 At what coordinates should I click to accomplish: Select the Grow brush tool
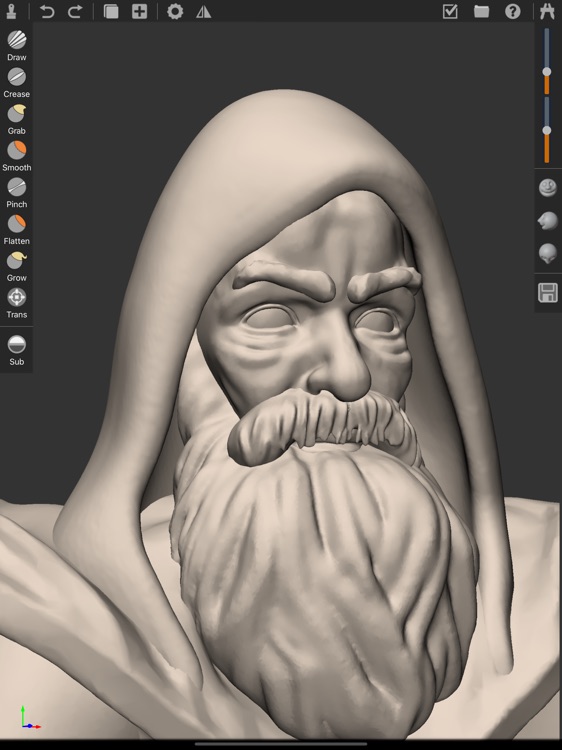tap(16, 266)
